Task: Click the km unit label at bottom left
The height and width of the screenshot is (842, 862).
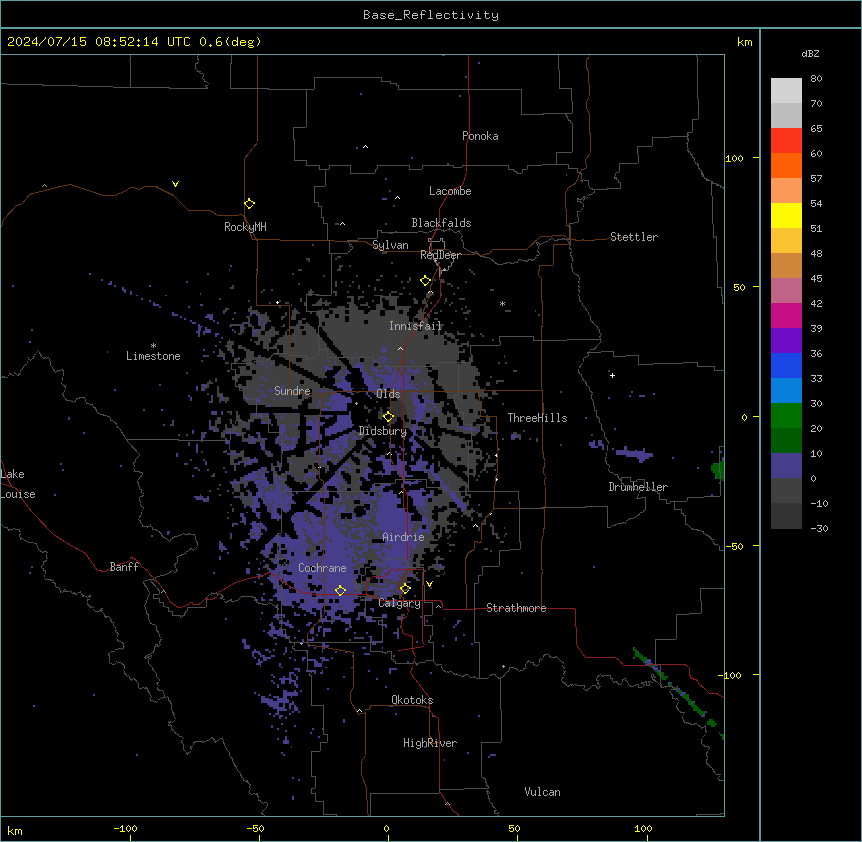Action: pos(15,830)
